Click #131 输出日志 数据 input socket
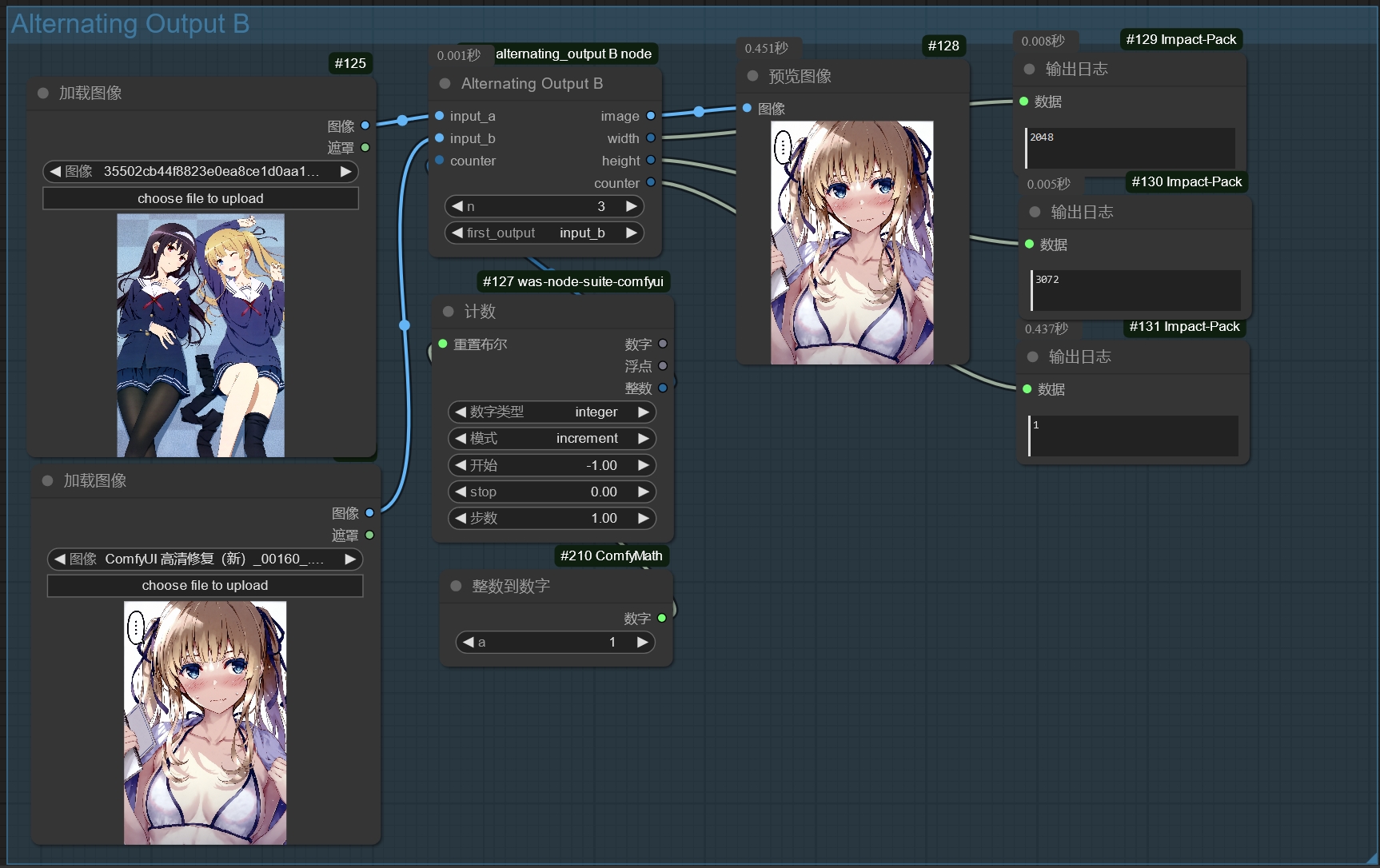 coord(1027,389)
